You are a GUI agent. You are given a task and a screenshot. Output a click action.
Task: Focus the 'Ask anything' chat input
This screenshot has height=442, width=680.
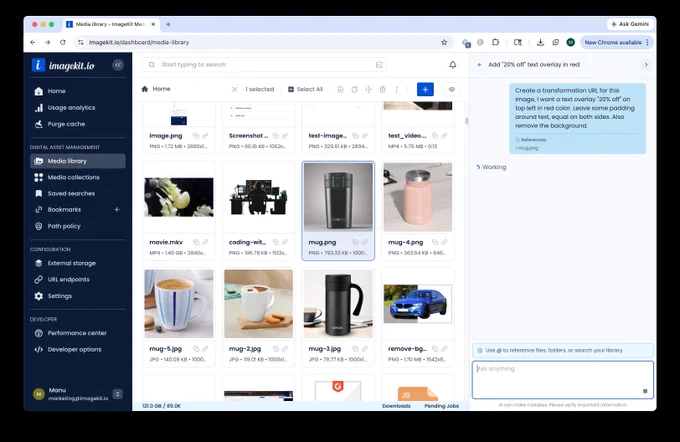coord(562,380)
